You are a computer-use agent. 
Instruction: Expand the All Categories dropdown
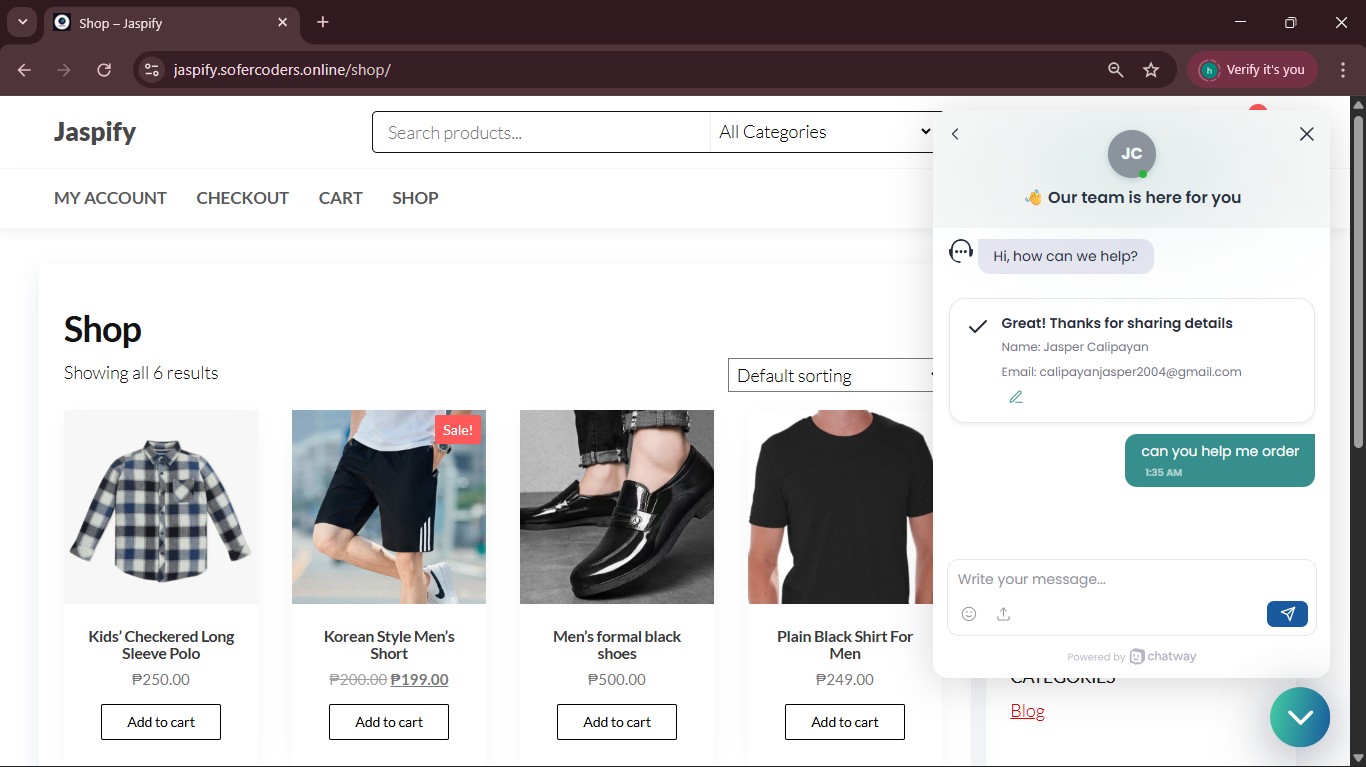pos(824,132)
